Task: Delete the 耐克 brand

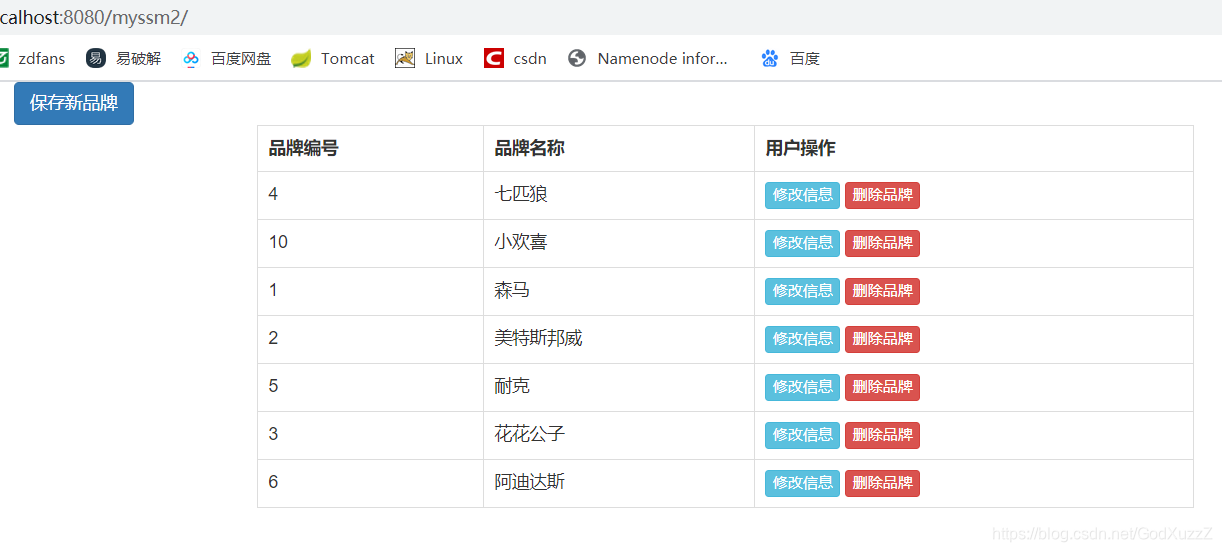Action: [x=882, y=387]
